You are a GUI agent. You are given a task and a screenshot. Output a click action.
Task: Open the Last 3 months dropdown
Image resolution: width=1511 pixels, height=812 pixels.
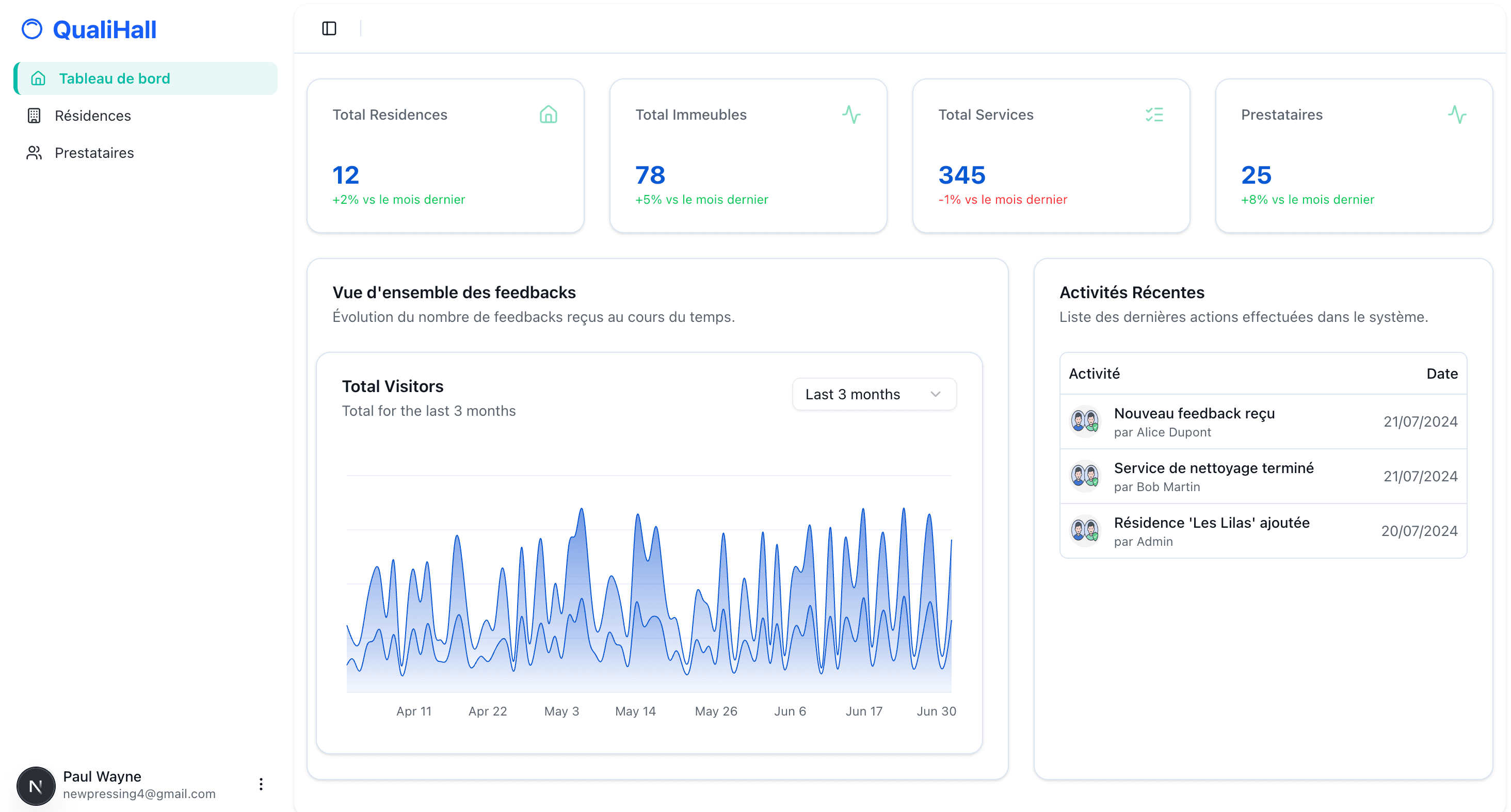tap(873, 394)
